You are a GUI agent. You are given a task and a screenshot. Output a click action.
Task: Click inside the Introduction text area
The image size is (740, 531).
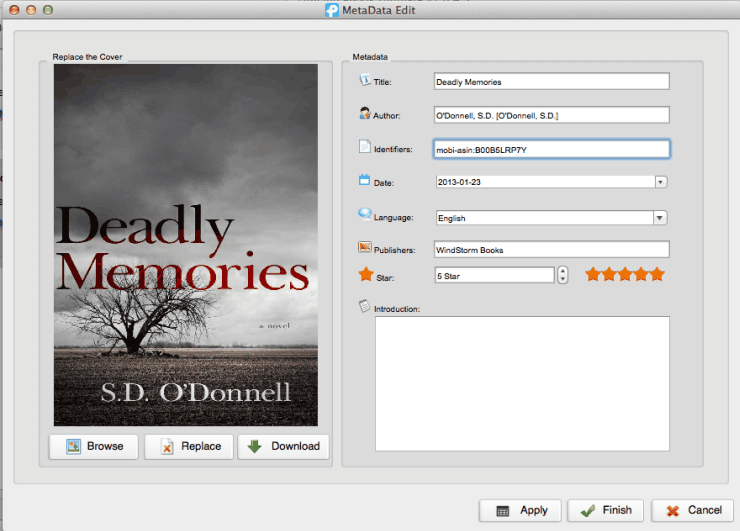(x=522, y=384)
